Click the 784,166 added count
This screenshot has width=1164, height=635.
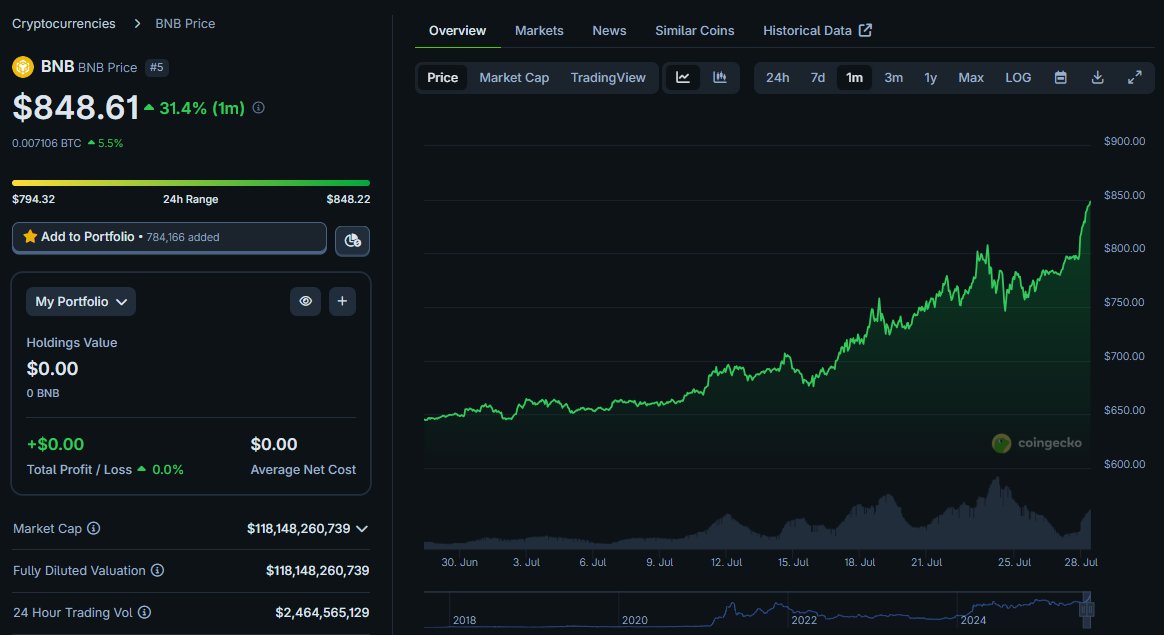point(183,237)
